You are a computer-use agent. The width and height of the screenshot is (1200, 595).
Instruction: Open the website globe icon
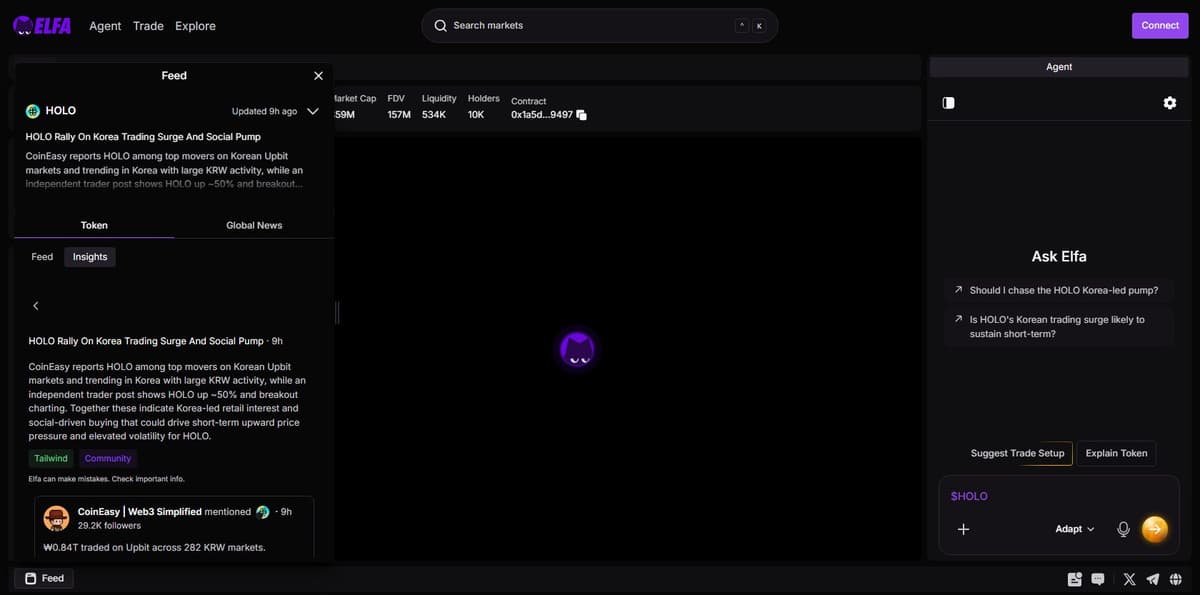(x=1176, y=579)
